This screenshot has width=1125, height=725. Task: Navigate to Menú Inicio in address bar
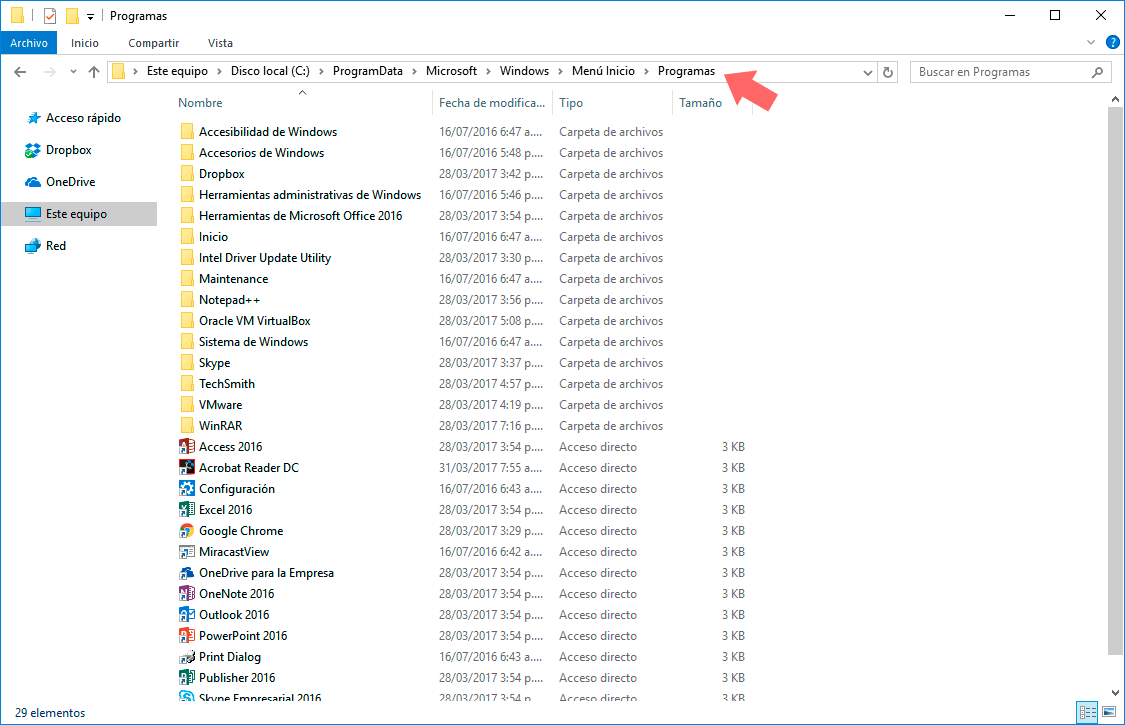coord(603,71)
